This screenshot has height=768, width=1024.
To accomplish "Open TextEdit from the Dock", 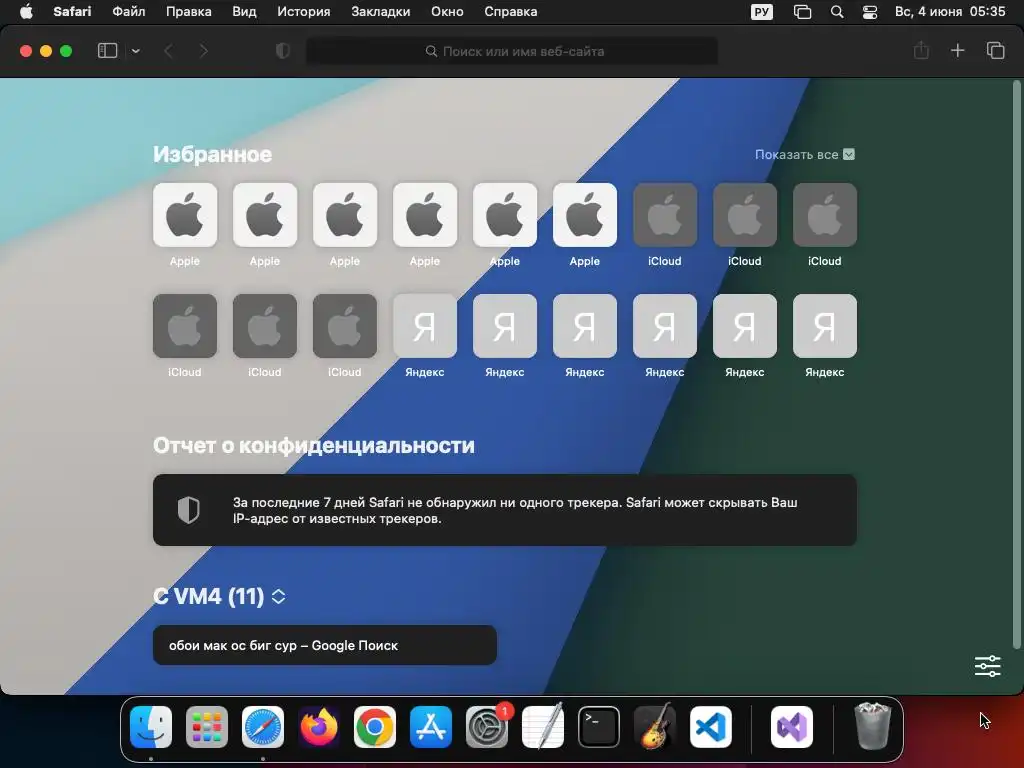I will point(543,727).
